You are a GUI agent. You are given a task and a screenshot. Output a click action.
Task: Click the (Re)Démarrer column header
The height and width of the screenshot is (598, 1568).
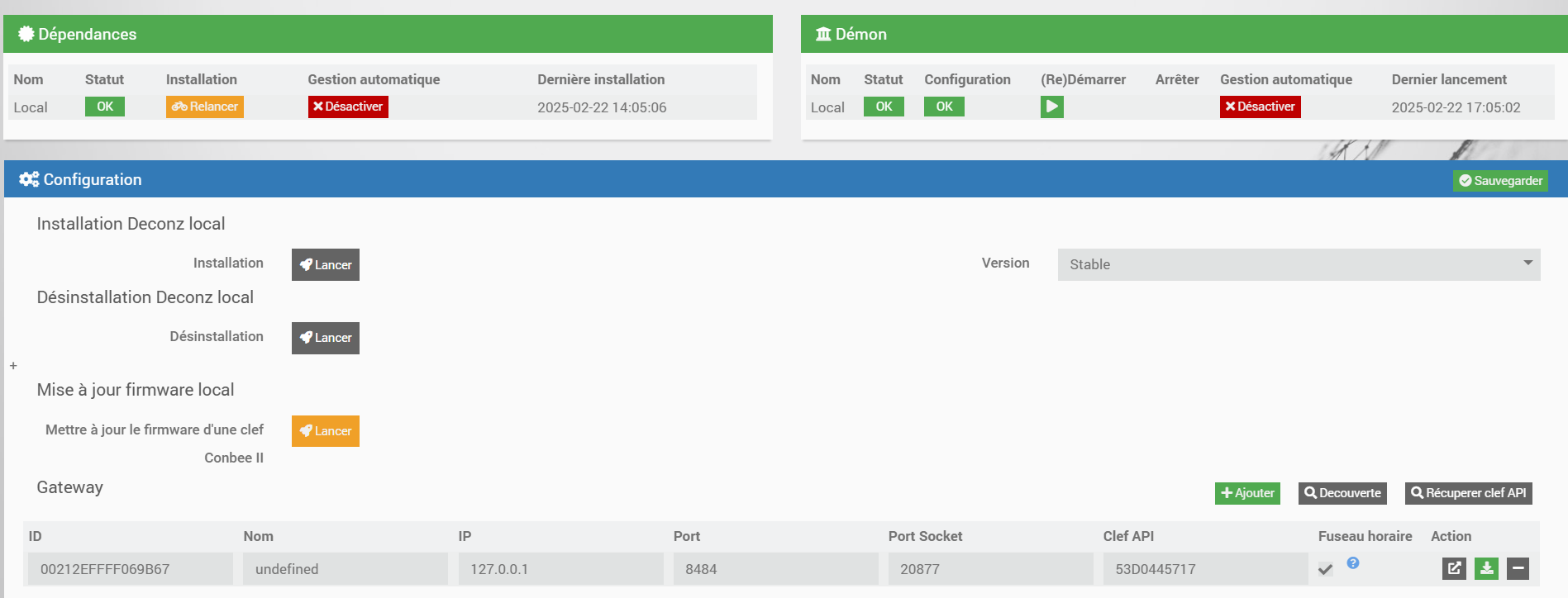coord(1083,79)
